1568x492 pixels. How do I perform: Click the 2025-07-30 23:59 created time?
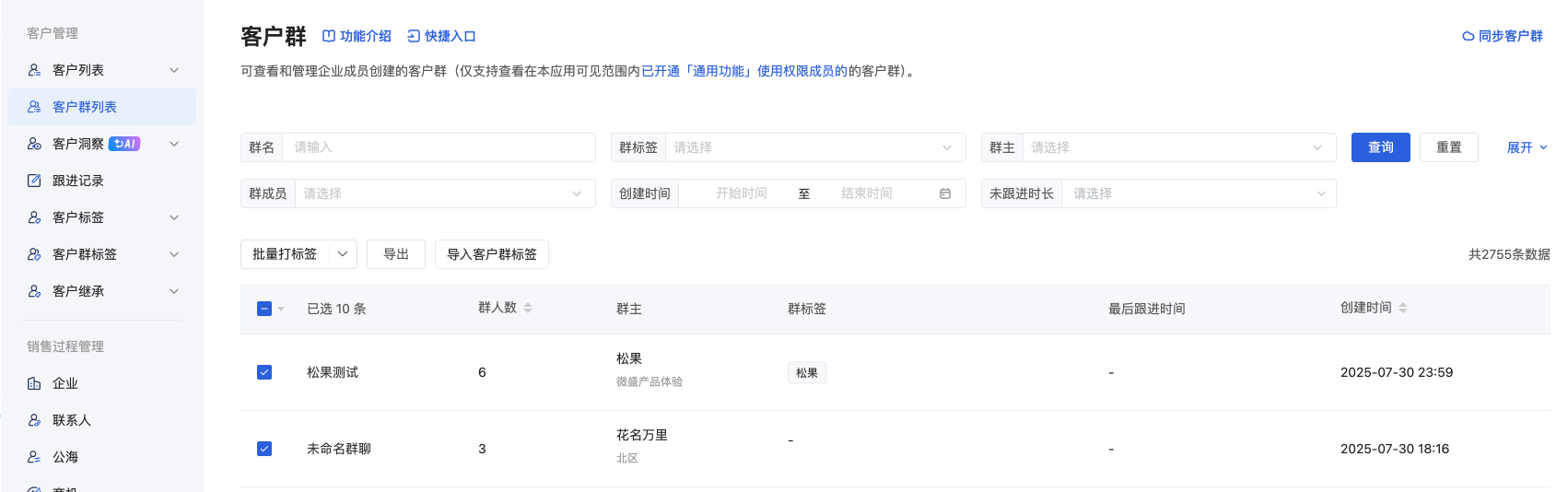(x=1397, y=372)
